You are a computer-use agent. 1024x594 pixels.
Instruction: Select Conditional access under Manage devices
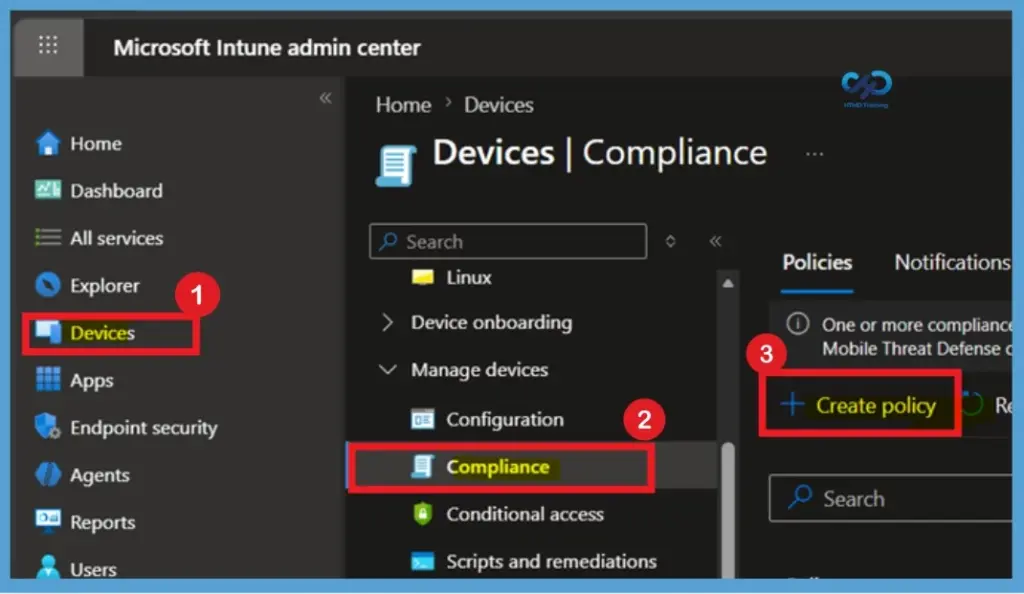click(x=525, y=514)
